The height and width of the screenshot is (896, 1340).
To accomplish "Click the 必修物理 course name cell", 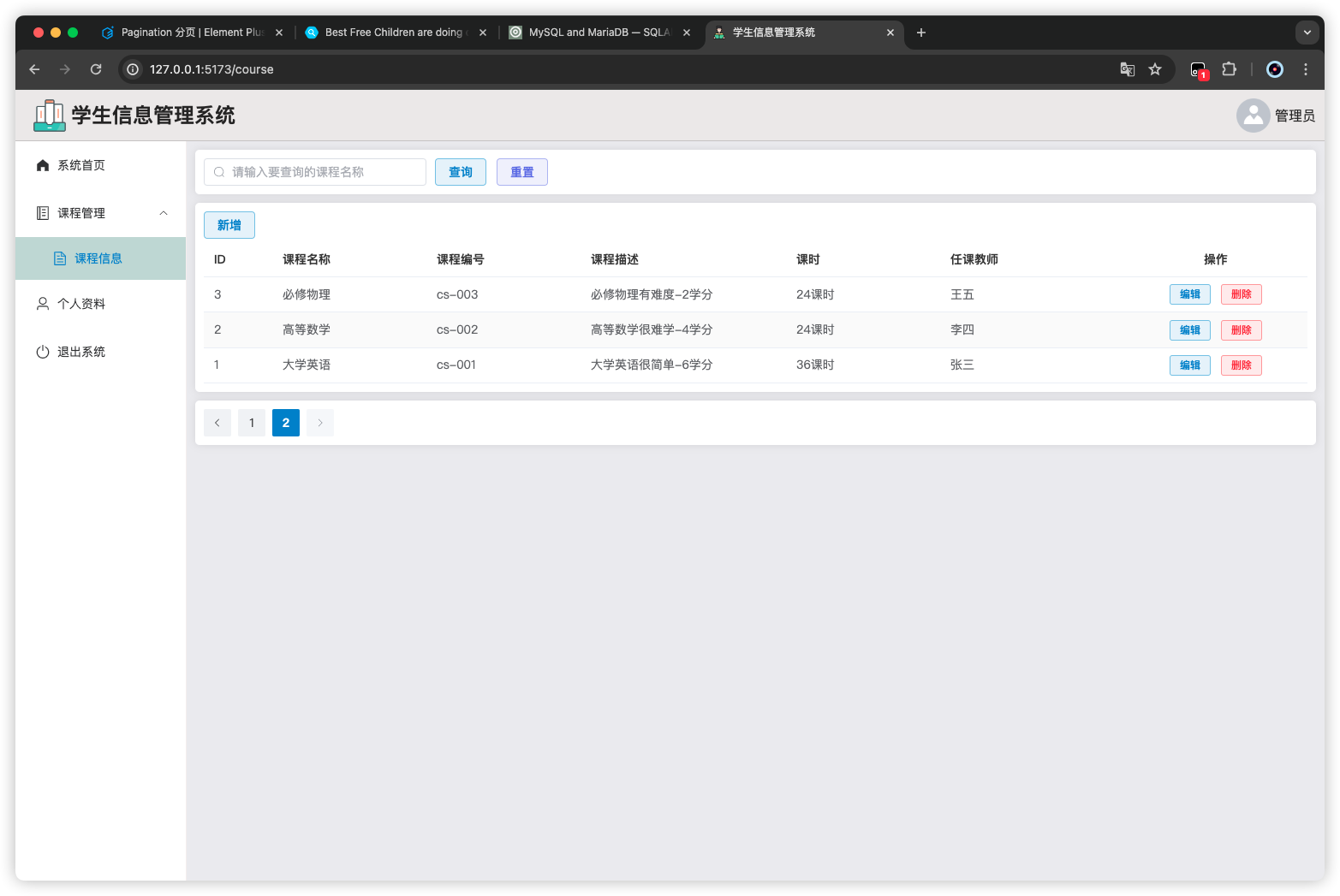I will pyautogui.click(x=307, y=294).
